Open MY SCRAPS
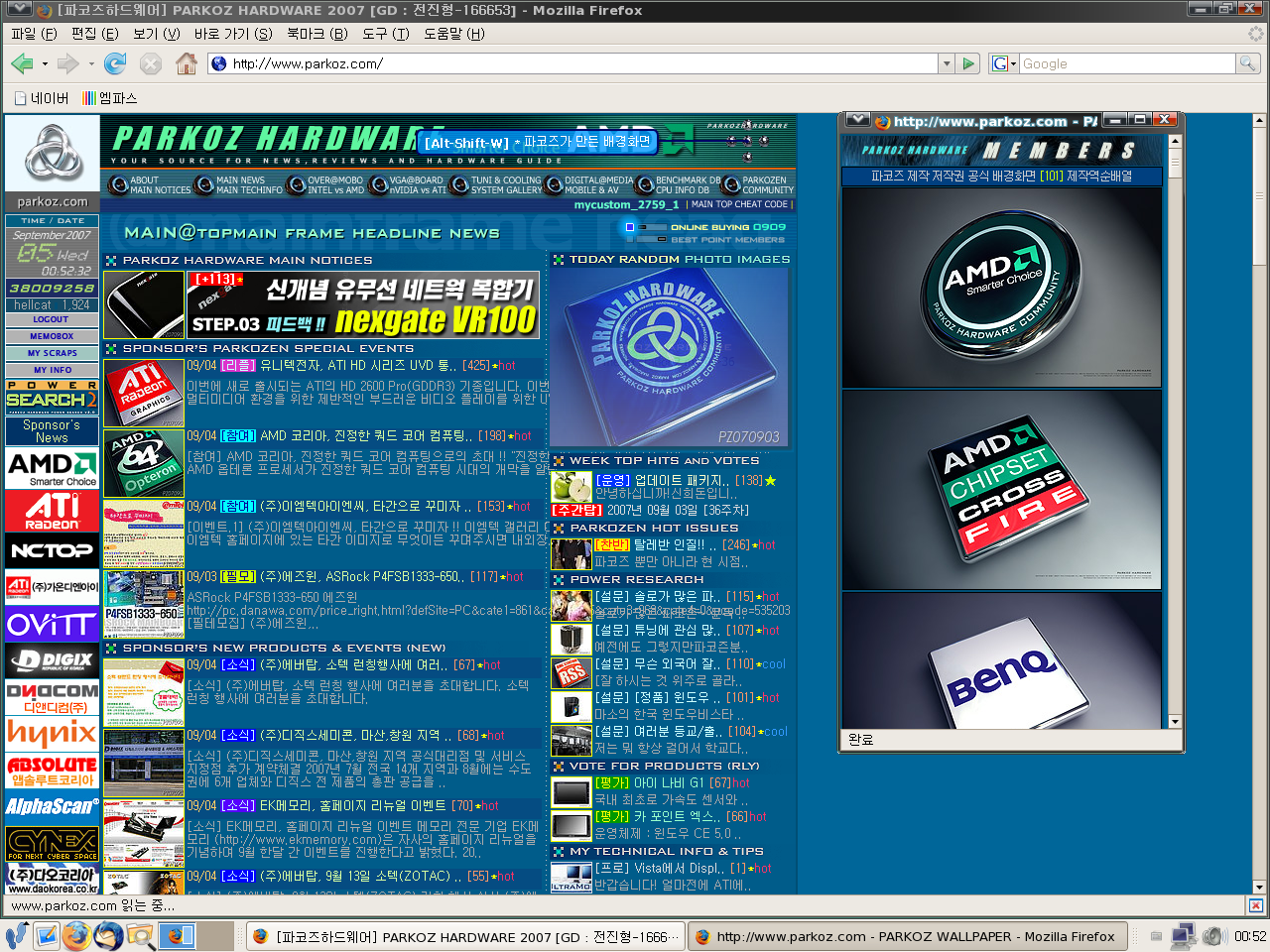Image resolution: width=1270 pixels, height=952 pixels. pyautogui.click(x=52, y=353)
